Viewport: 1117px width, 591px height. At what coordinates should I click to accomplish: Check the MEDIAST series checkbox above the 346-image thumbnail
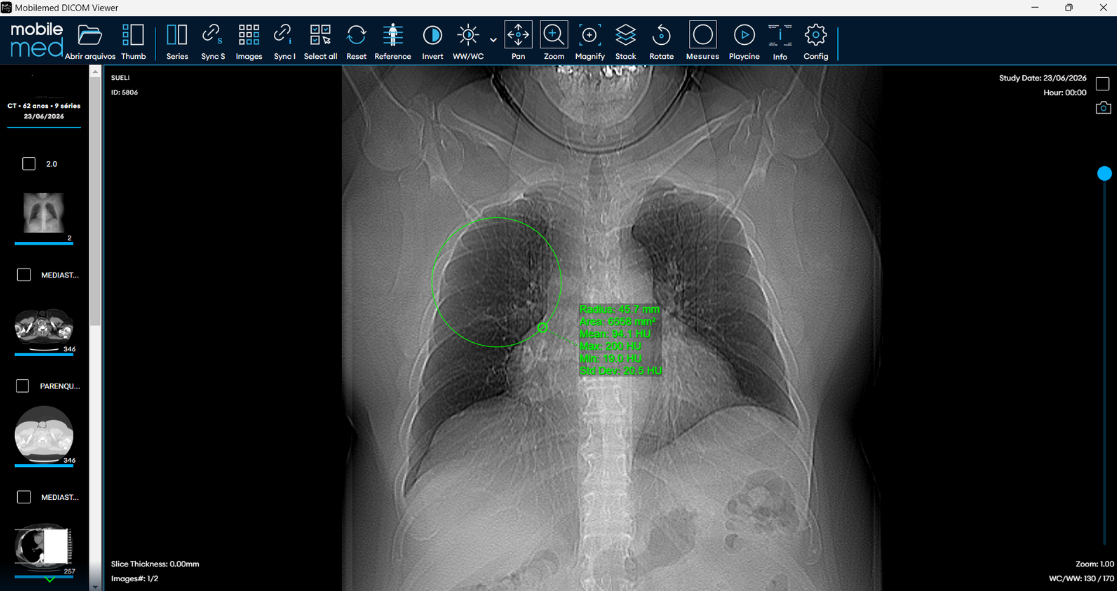coord(24,274)
